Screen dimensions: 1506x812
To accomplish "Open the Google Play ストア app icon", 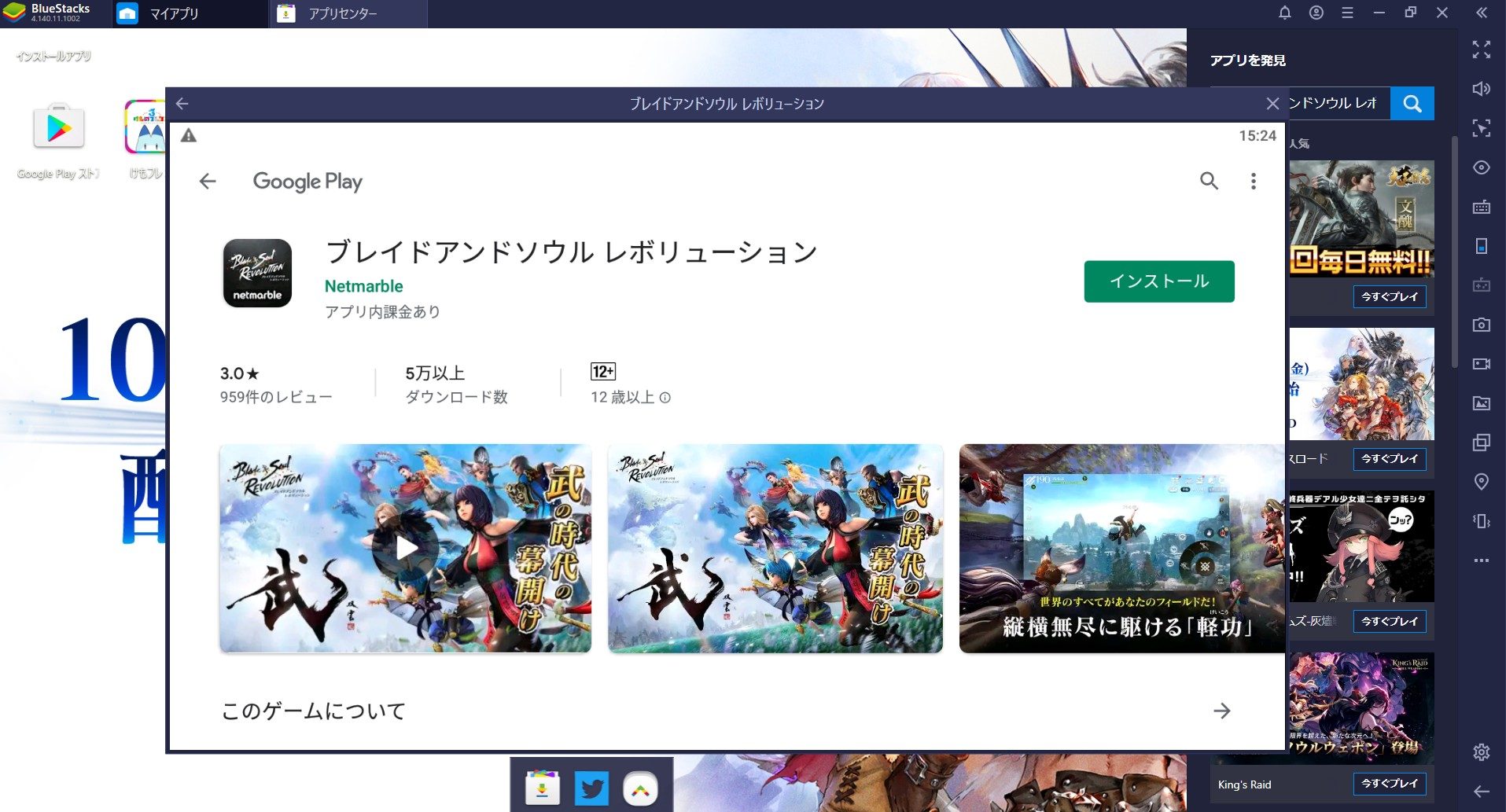I will [x=59, y=127].
